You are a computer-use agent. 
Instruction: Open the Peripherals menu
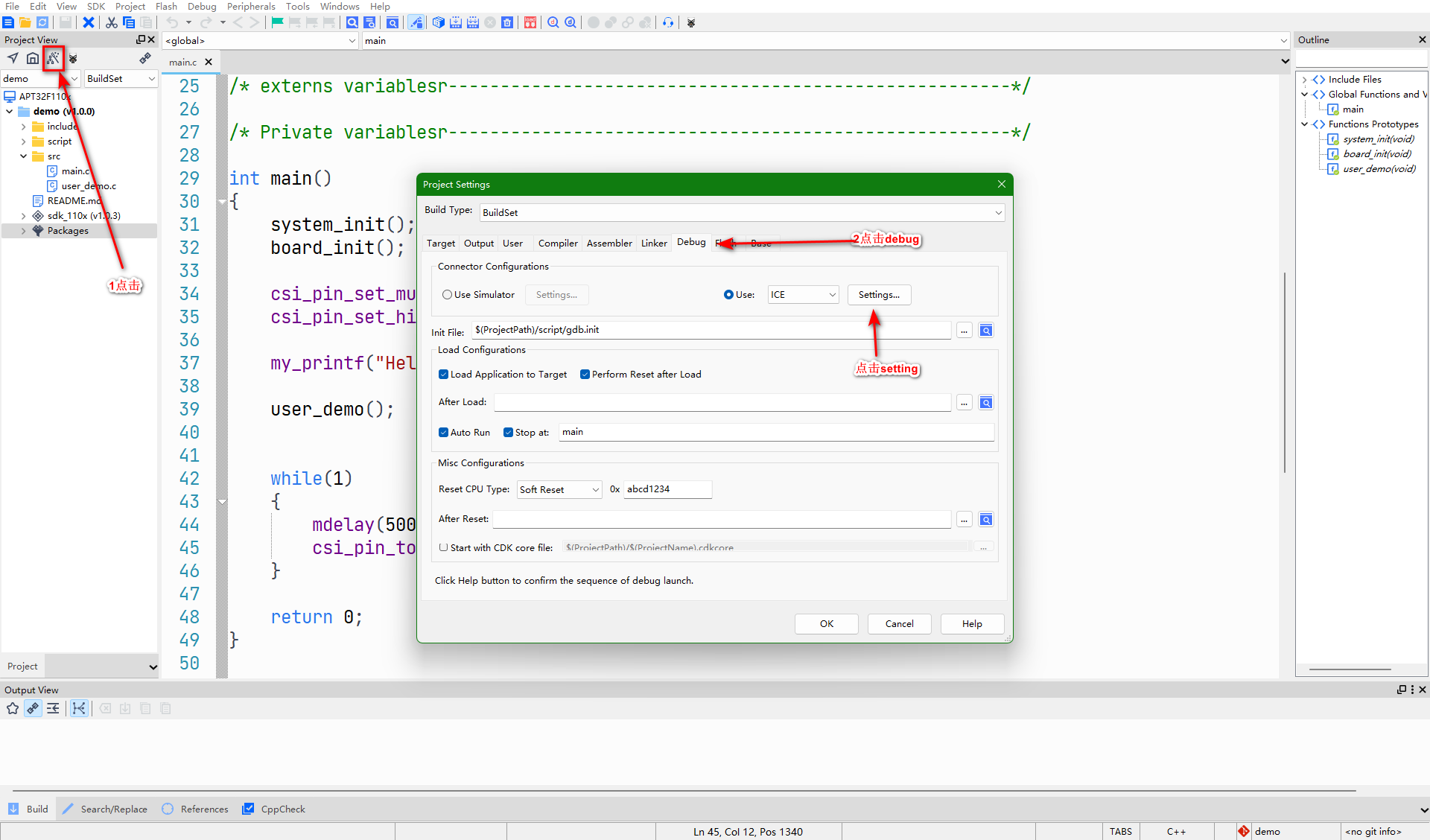tap(251, 7)
